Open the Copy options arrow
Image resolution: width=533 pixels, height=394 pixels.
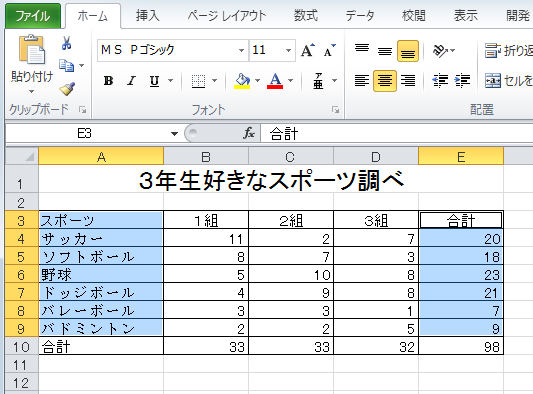point(82,65)
